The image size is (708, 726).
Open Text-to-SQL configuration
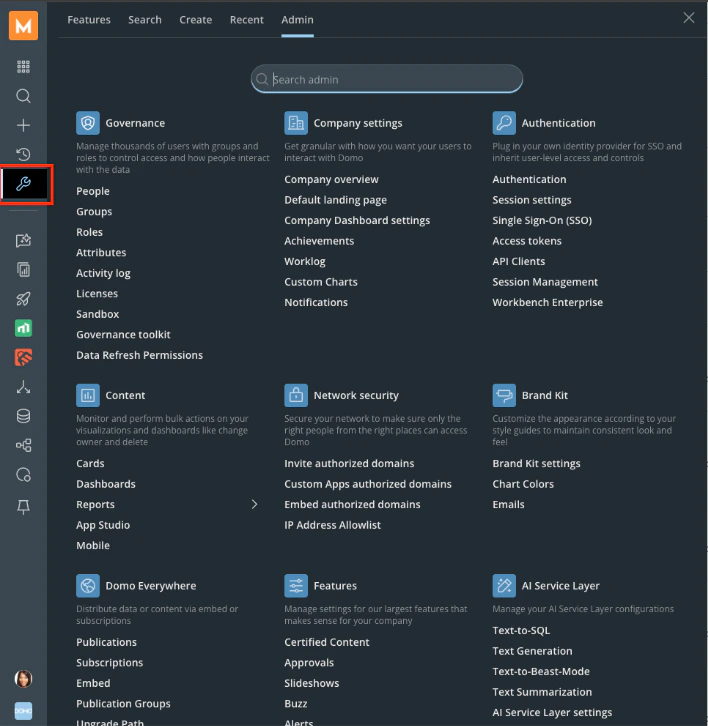521,630
